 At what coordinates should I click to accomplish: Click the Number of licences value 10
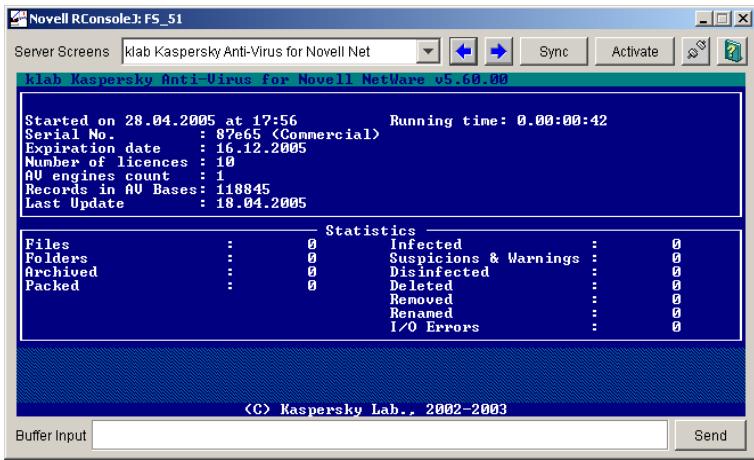[225, 162]
